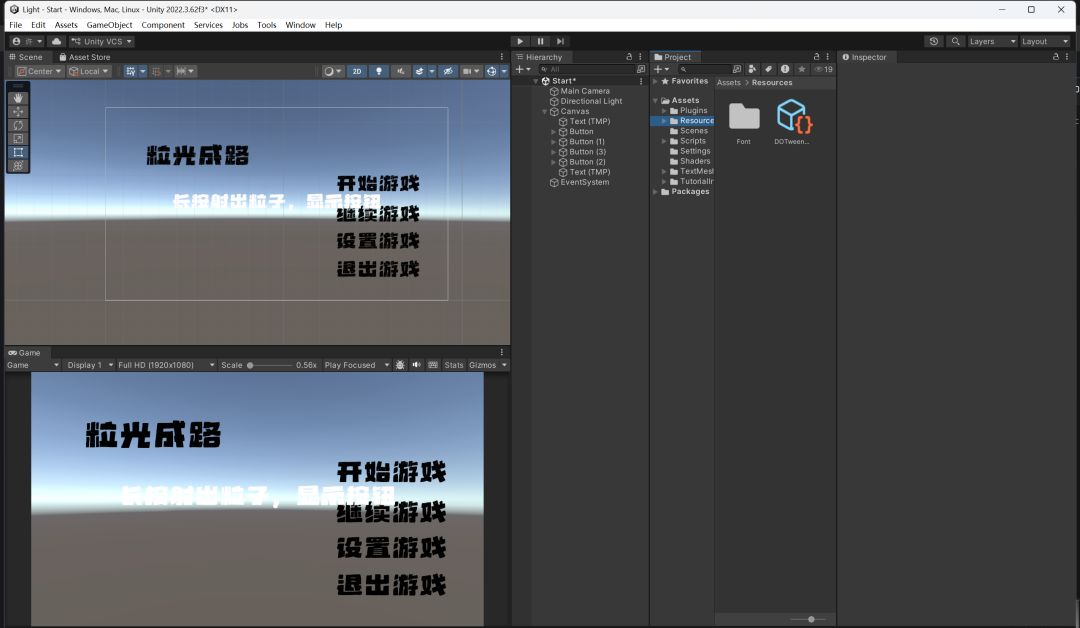Search project by label icon

tap(769, 69)
